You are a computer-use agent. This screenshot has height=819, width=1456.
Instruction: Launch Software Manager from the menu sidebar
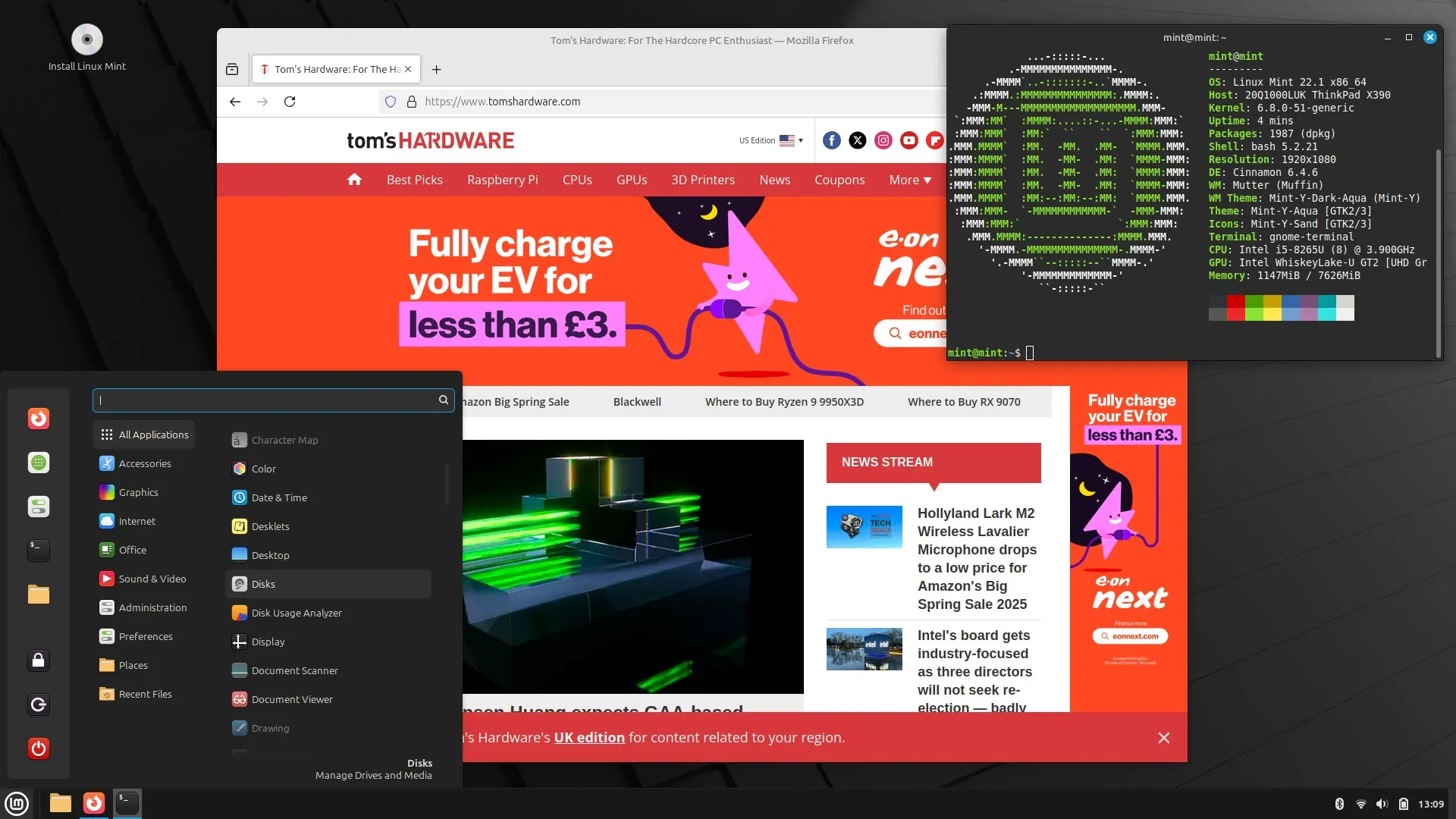click(x=39, y=463)
